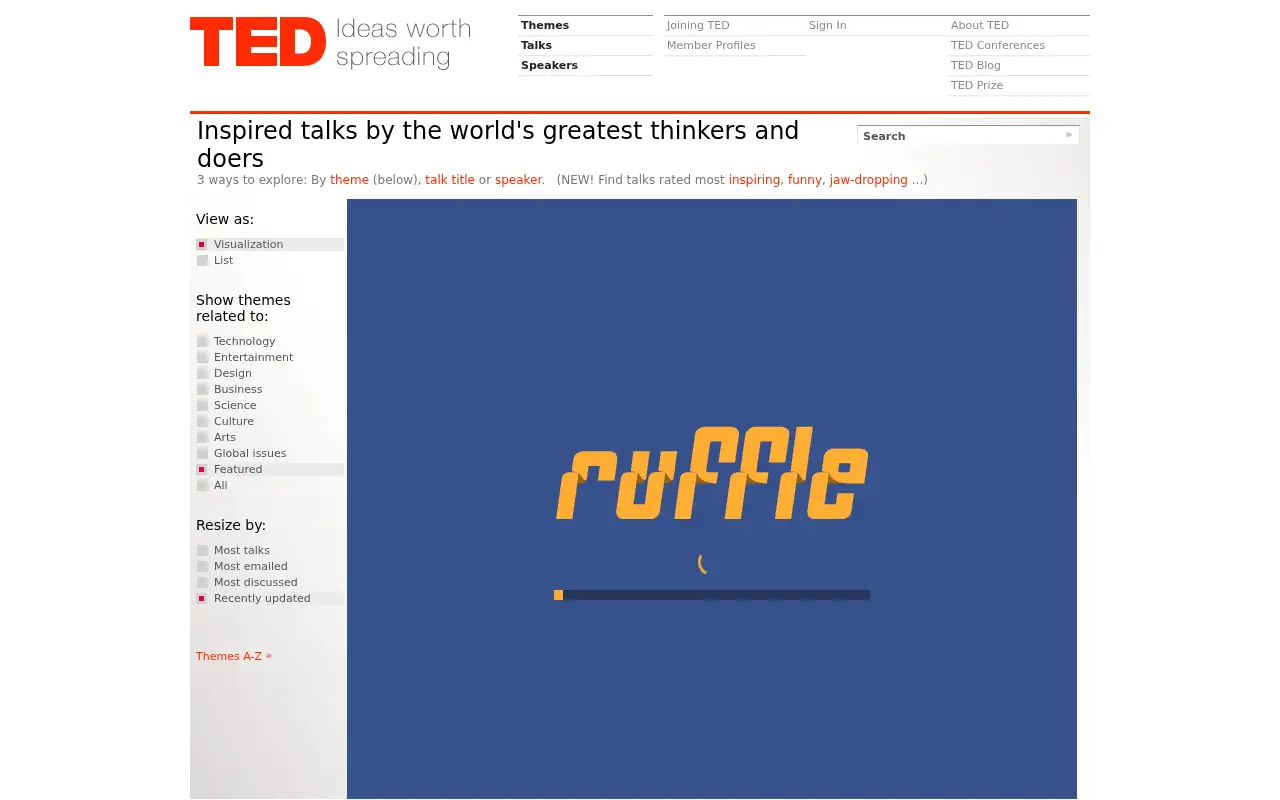Select the Visualization view option

click(x=269, y=244)
